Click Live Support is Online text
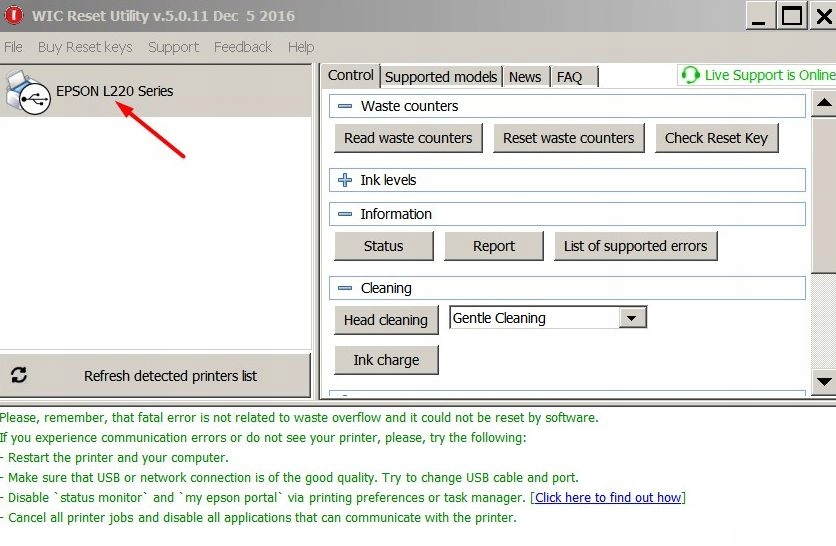Screen dimensions: 836x546 (x=770, y=75)
